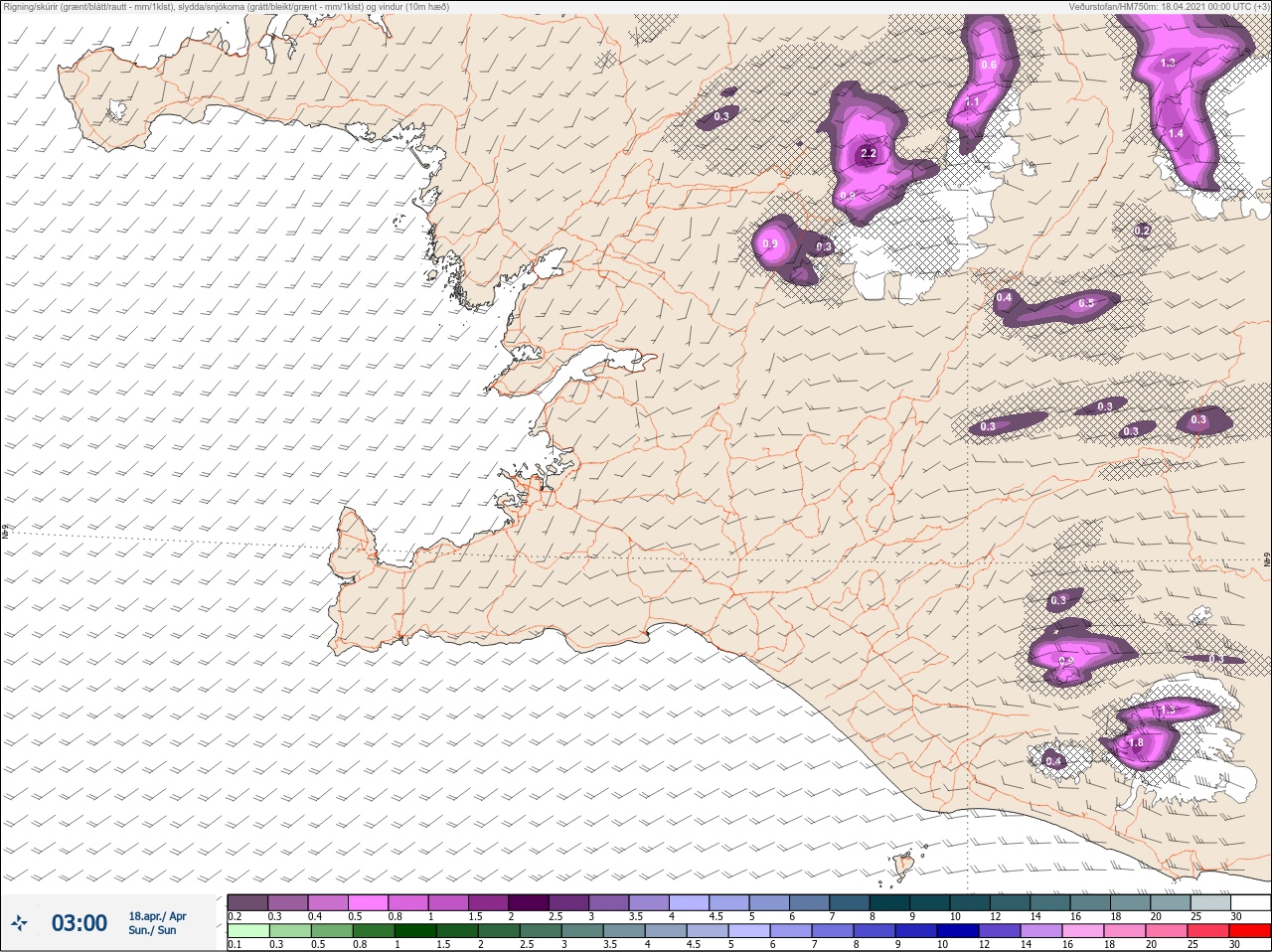
Task: Pick upper legend white swatch labeled 30
Action: point(1251,901)
